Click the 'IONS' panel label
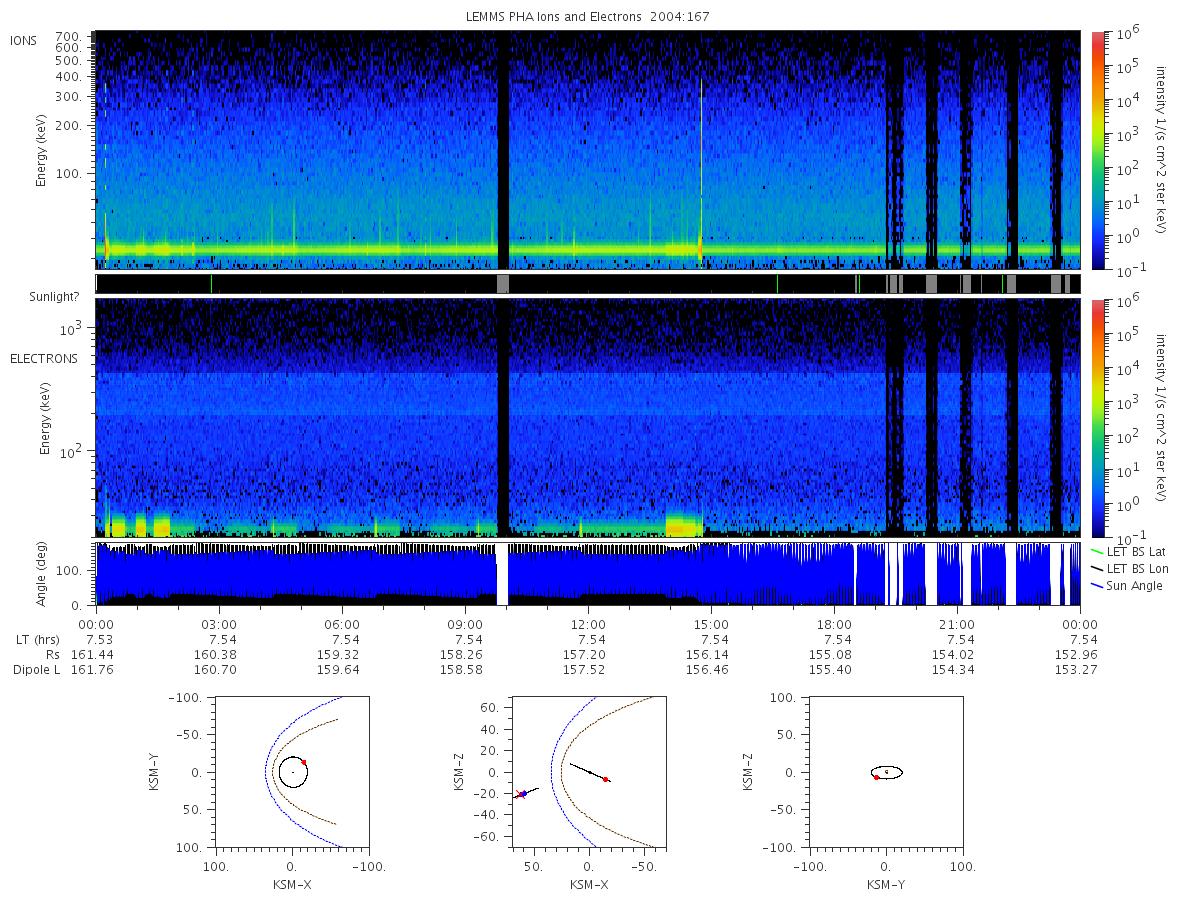 [x=25, y=40]
